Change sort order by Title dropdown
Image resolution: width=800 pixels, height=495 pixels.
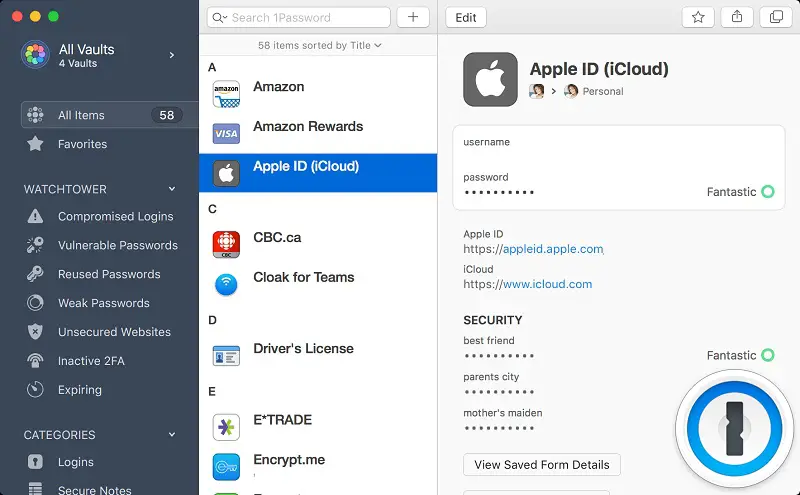tap(320, 45)
